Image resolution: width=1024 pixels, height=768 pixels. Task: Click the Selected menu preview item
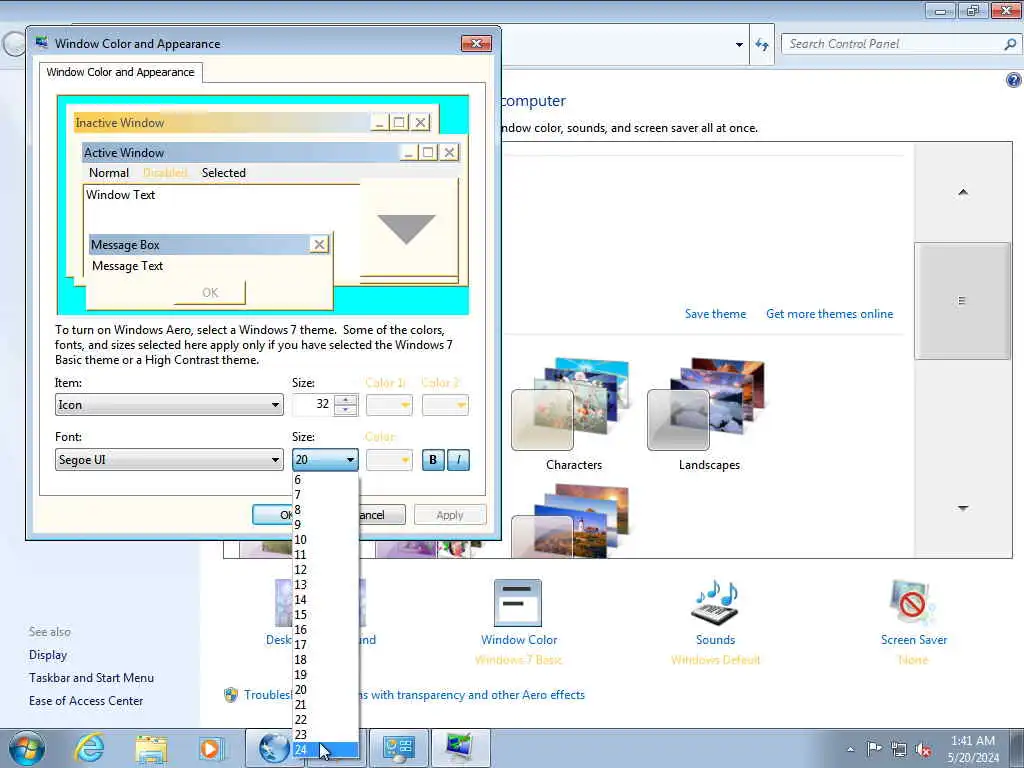point(223,173)
